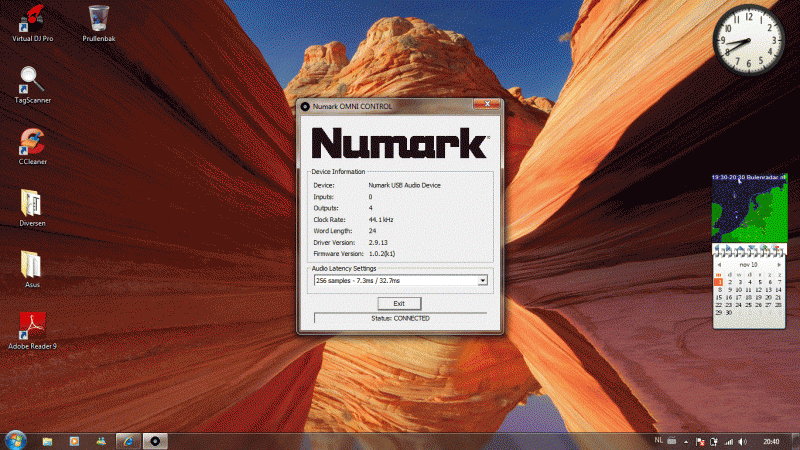Viewport: 800px width, 450px height.
Task: Launch TagScanner from the desktop
Action: tap(32, 85)
